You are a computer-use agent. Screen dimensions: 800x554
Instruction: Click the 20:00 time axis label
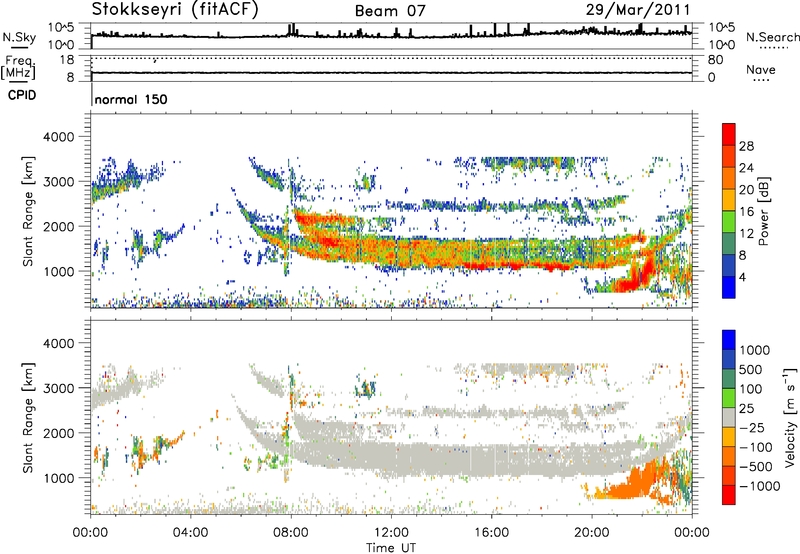(x=592, y=533)
